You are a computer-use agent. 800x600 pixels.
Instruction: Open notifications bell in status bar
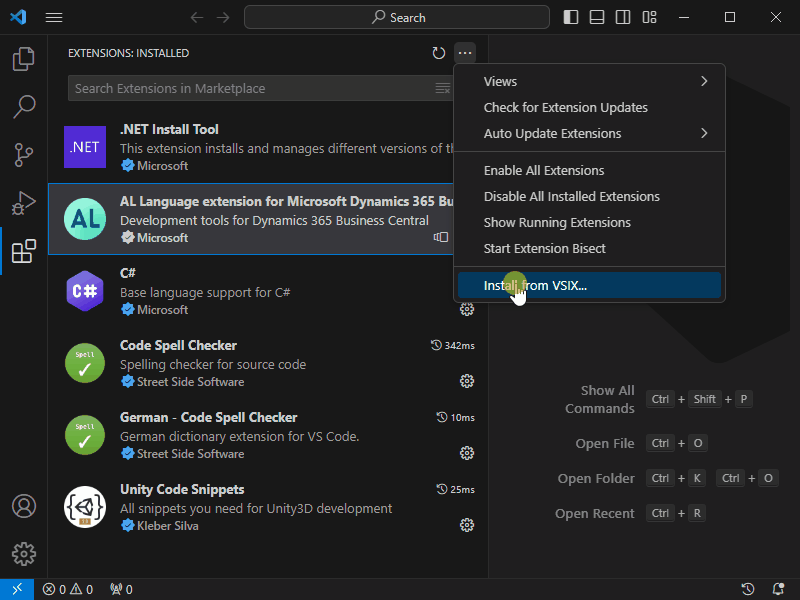tap(778, 589)
